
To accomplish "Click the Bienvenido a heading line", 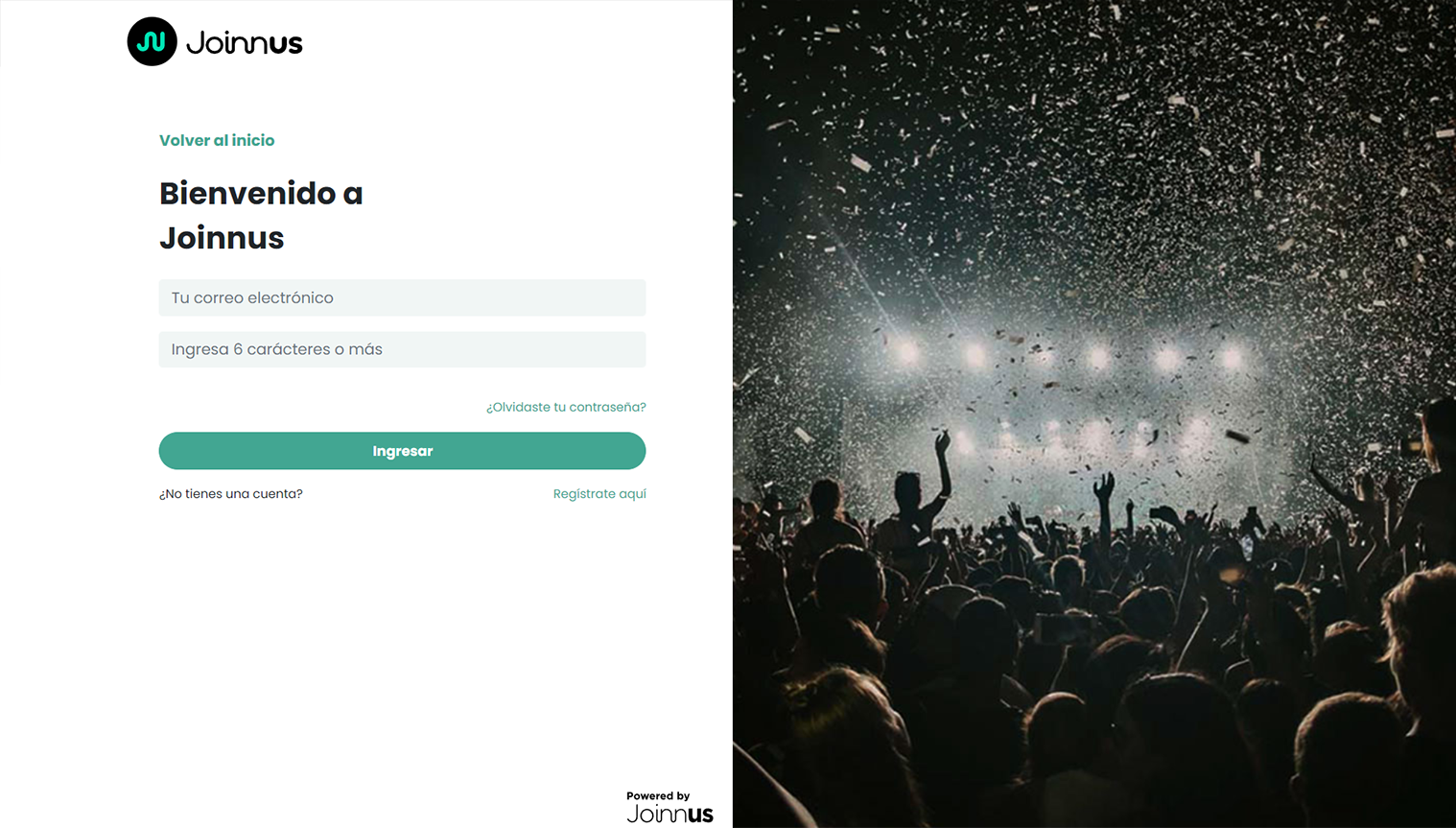I will coord(261,193).
